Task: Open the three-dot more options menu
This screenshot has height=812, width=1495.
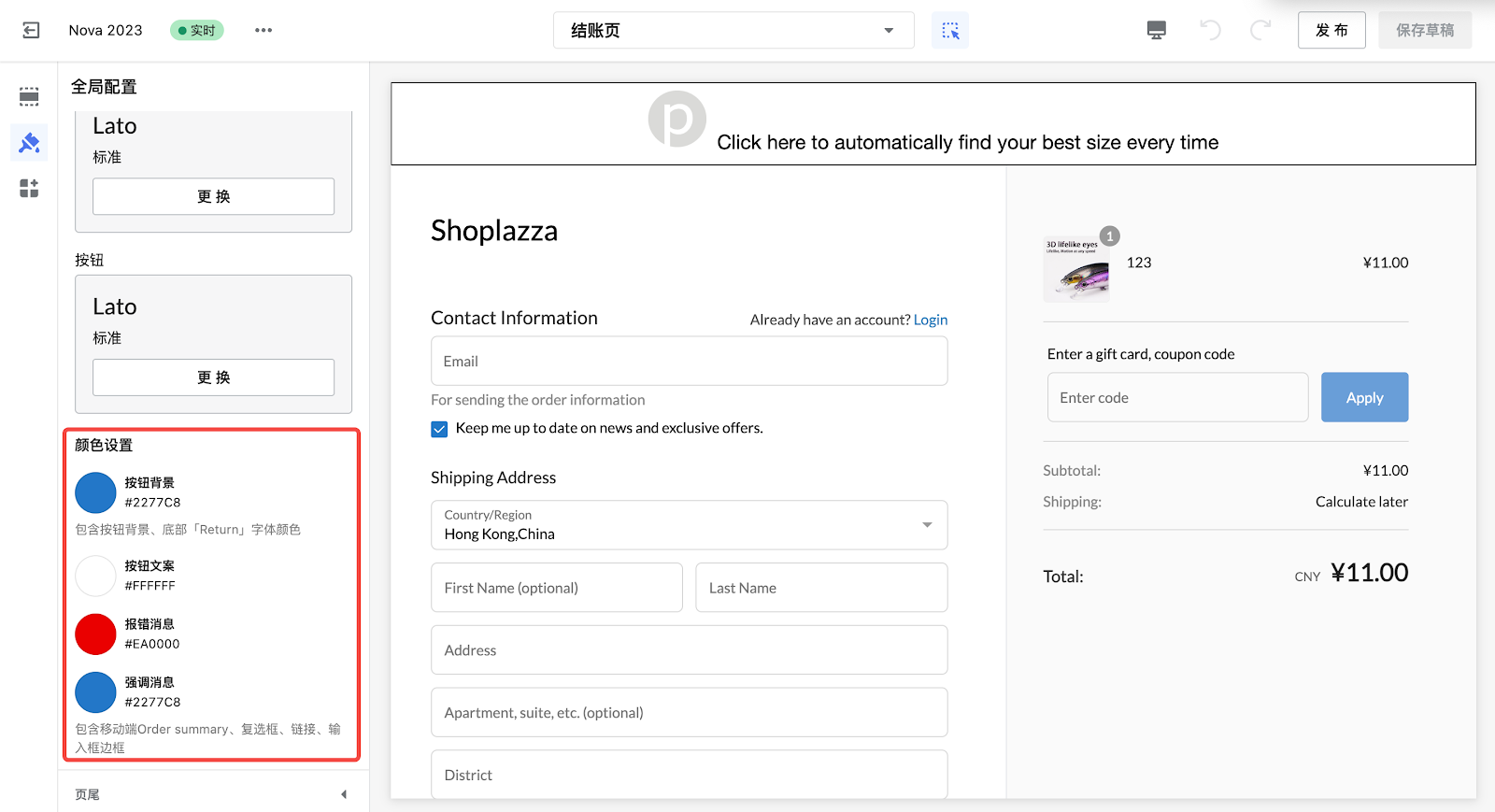Action: tap(263, 30)
